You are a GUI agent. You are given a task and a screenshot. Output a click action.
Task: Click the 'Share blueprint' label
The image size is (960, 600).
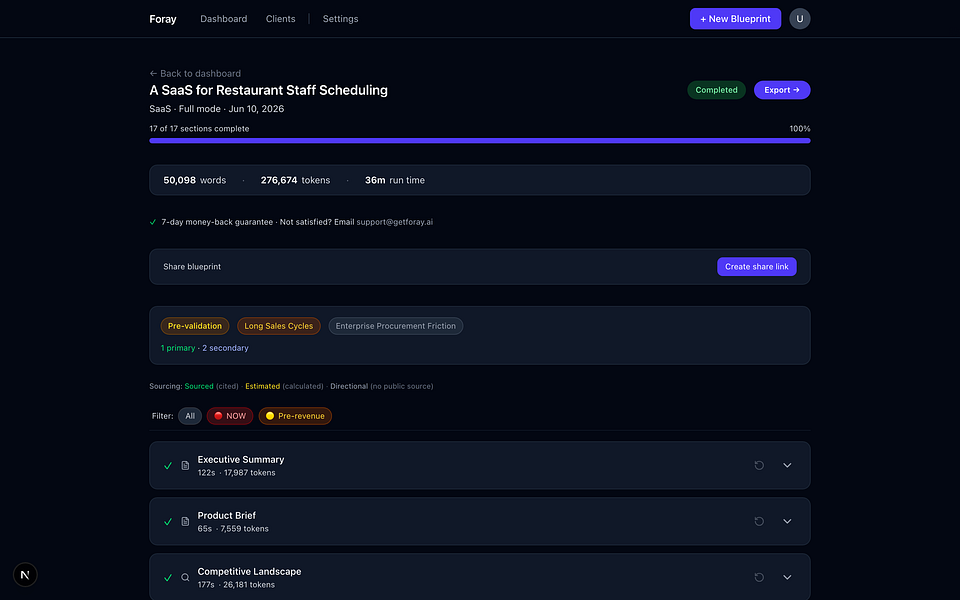[x=192, y=267]
